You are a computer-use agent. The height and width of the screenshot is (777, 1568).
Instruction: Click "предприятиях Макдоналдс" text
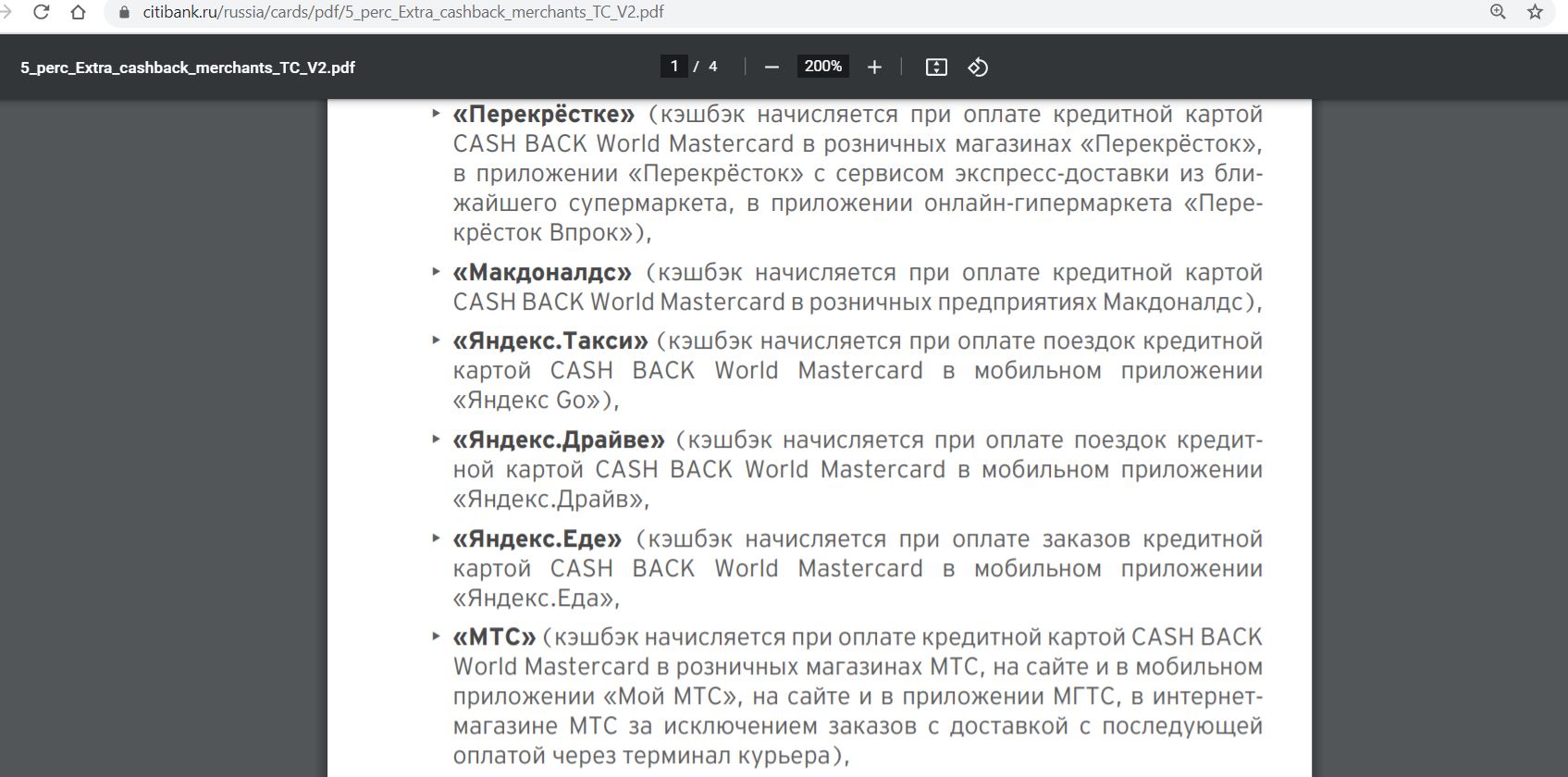coord(1091,302)
